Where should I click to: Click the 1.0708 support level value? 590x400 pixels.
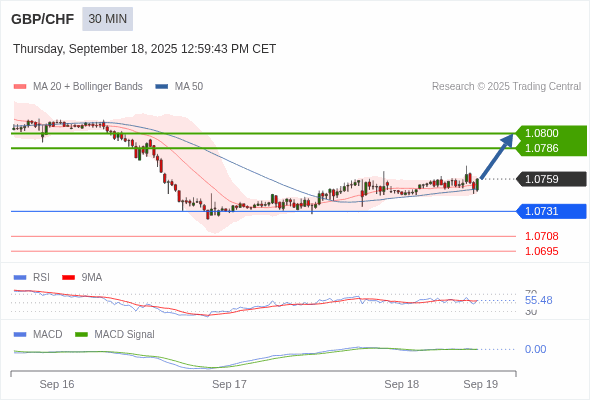[x=541, y=236]
